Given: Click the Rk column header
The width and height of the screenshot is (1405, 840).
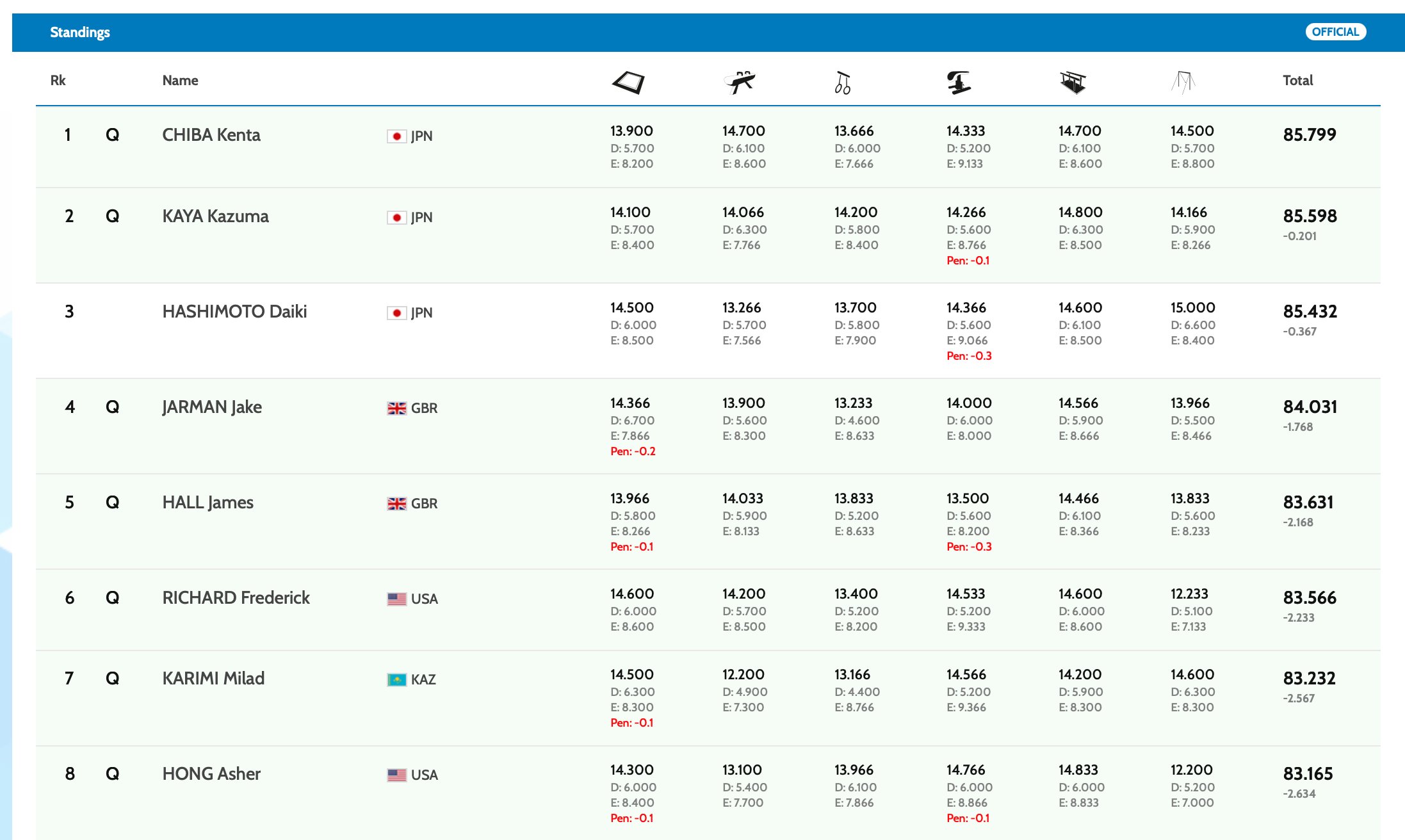Looking at the screenshot, I should [58, 81].
